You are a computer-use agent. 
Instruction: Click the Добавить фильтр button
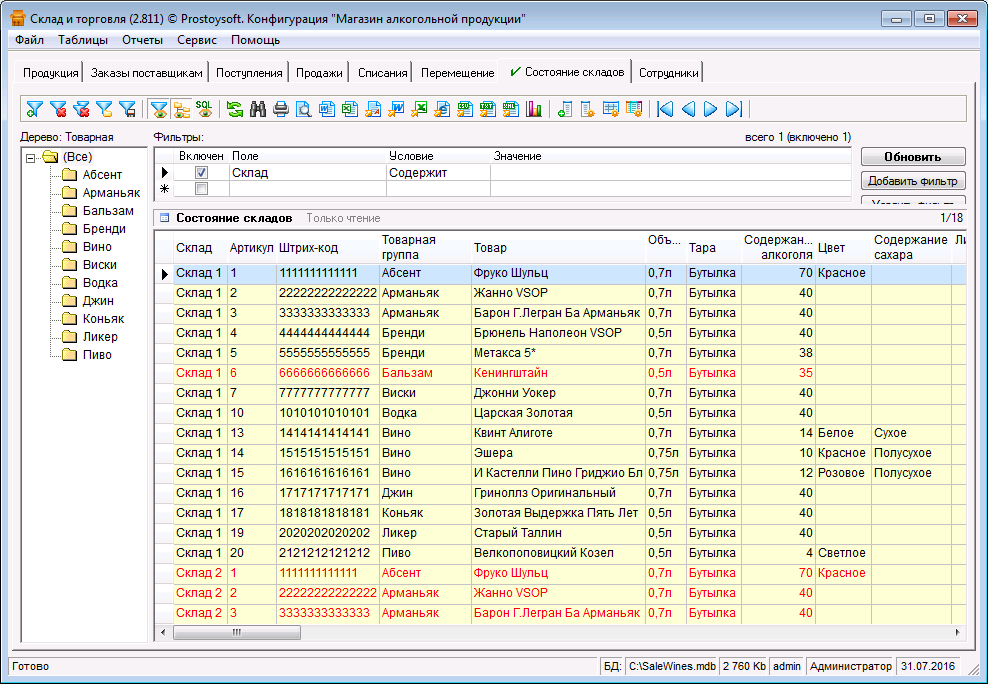click(913, 181)
